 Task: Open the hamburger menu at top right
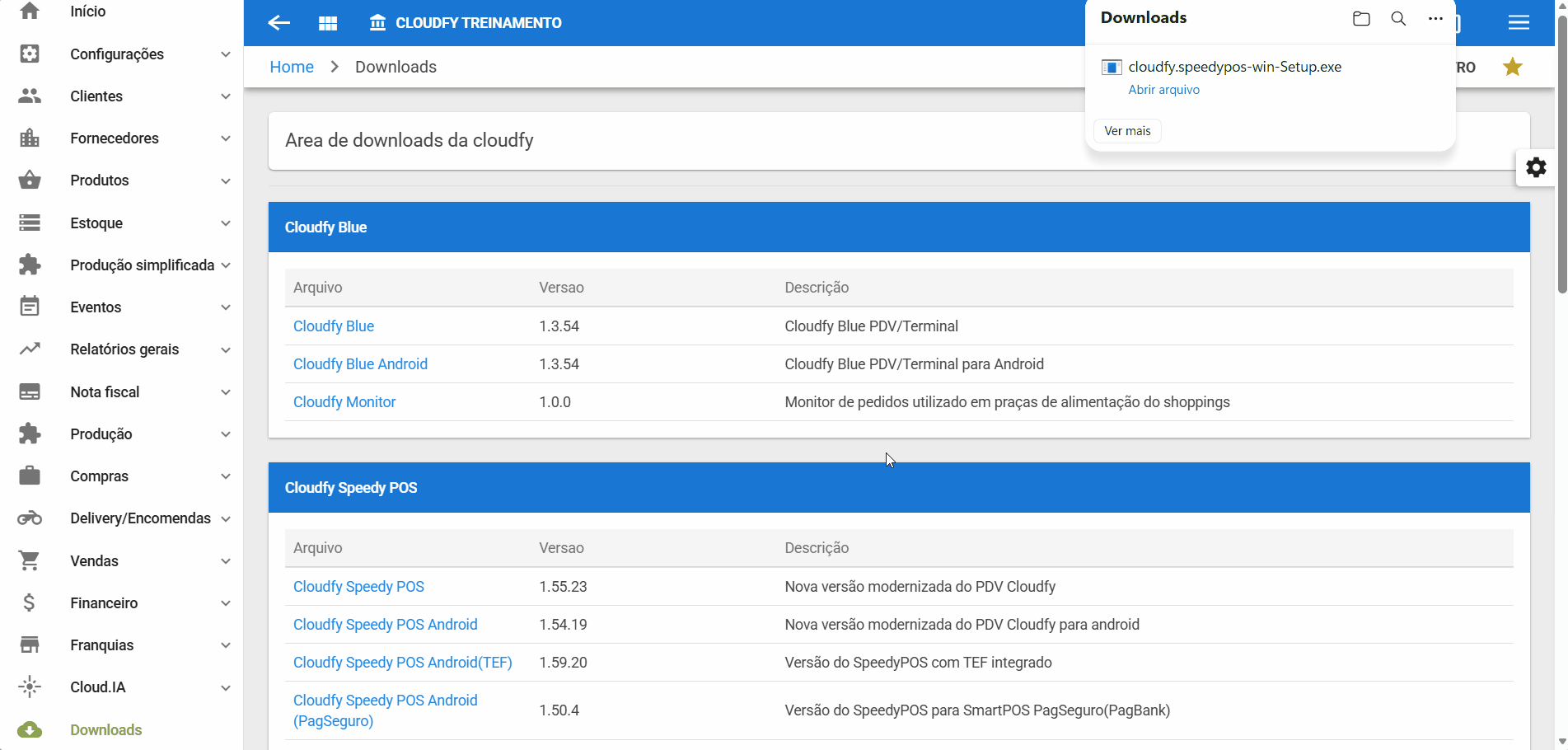(1519, 22)
